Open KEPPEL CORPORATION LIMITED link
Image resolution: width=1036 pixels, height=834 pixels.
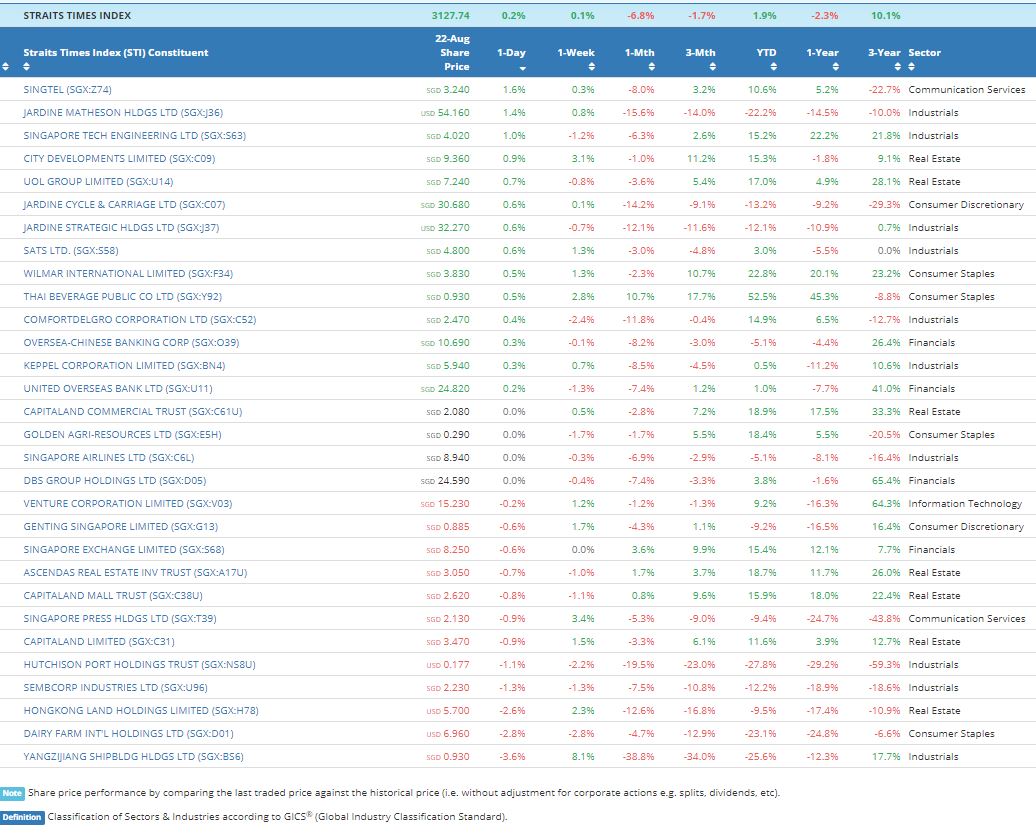[x=124, y=365]
